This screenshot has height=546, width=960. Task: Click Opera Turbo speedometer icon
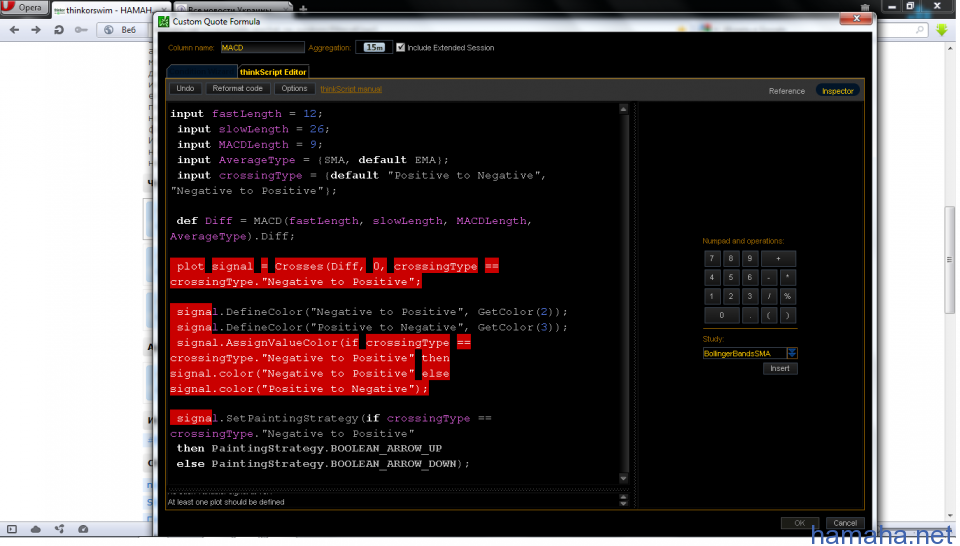coord(83,529)
